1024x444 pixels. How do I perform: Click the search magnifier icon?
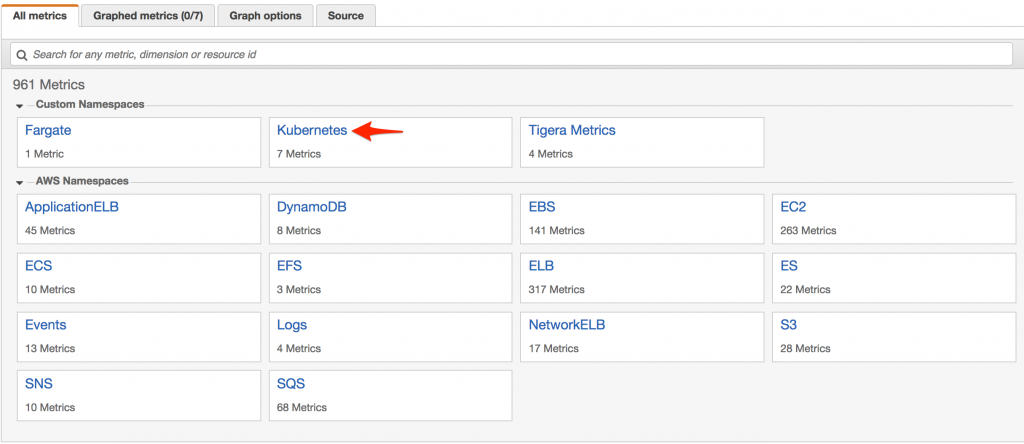[22, 55]
